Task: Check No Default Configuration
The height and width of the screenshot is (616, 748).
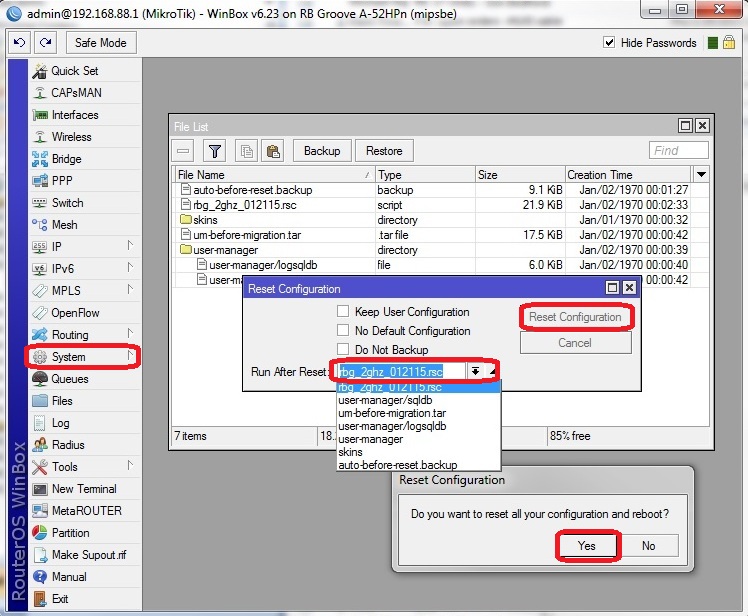Action: coord(343,330)
